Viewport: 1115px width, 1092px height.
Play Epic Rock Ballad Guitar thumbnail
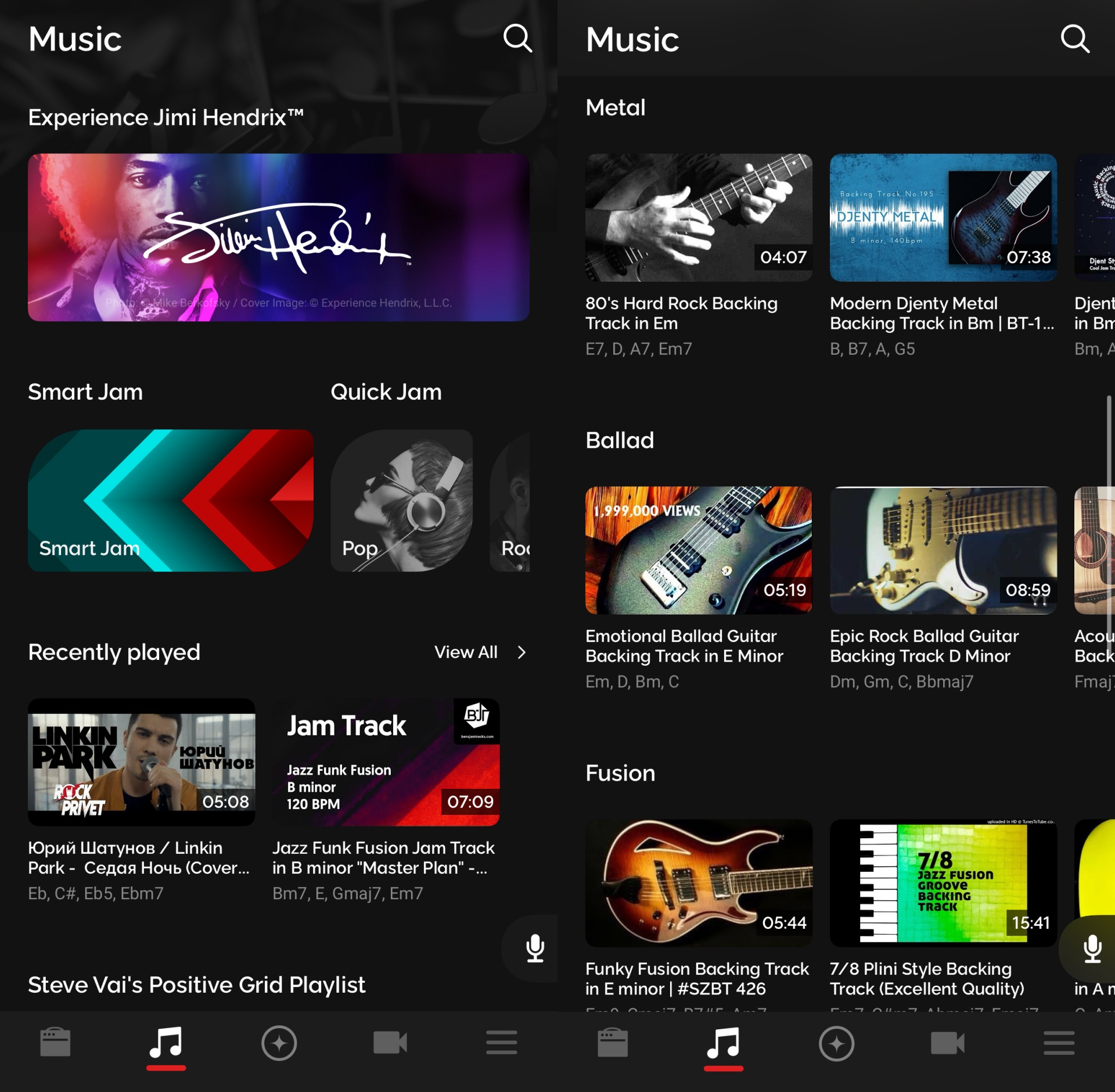click(x=943, y=550)
